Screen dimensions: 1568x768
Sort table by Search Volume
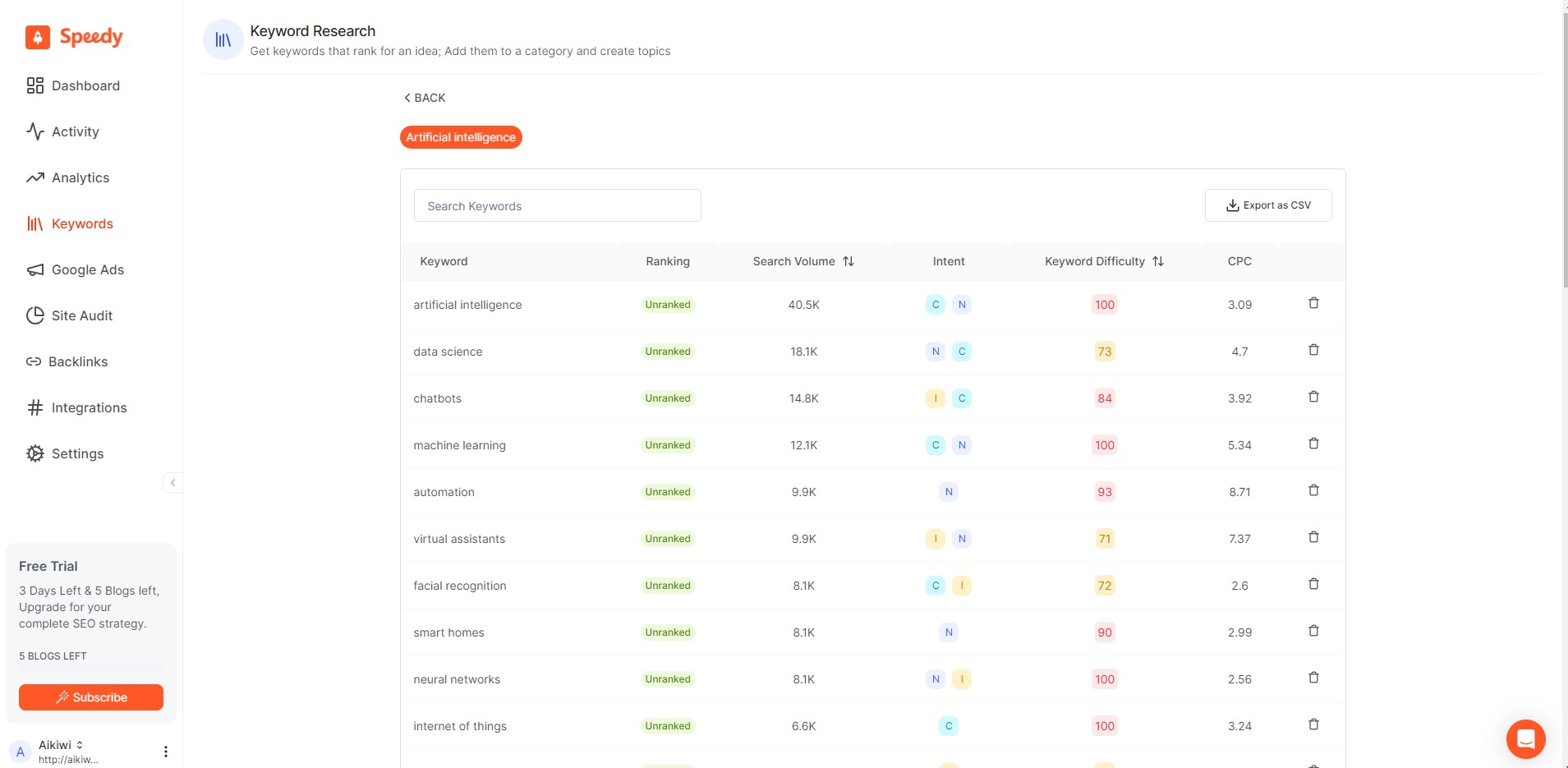click(848, 261)
